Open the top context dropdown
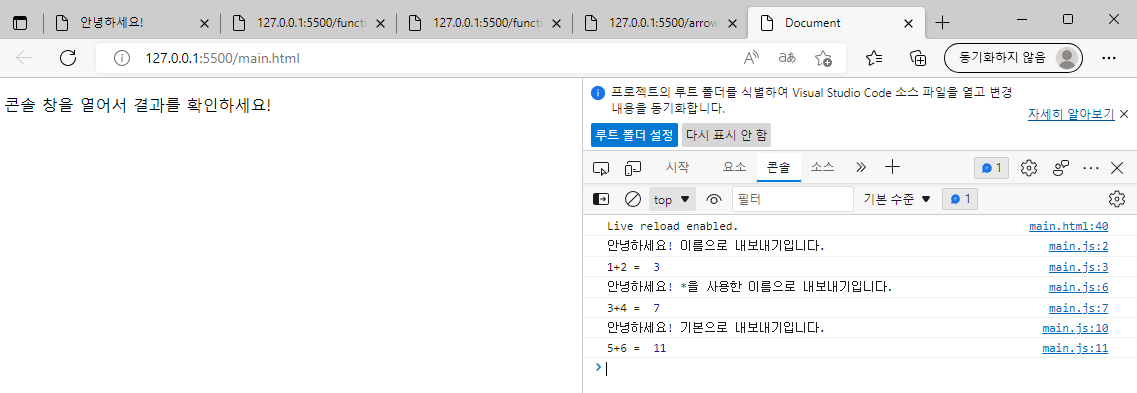The image size is (1137, 393). 671,199
